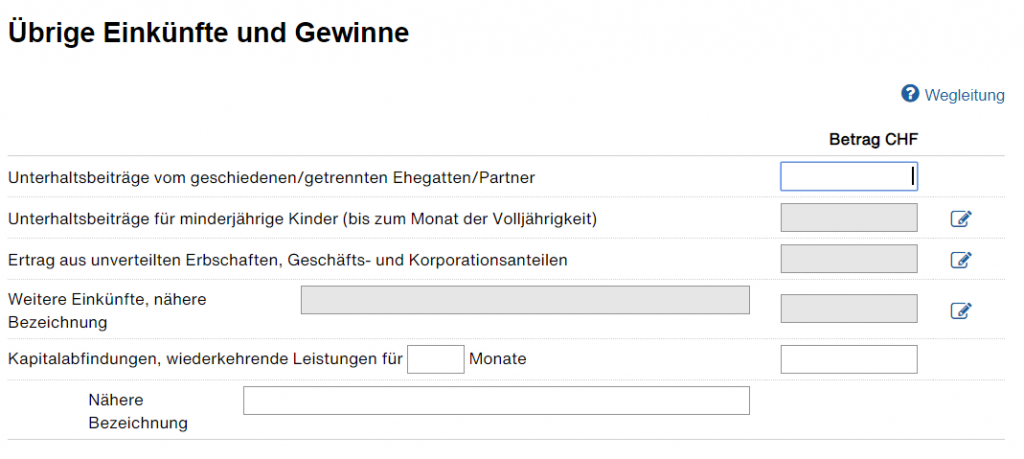Viewport: 1024px width, 459px height.
Task: Click edit icon for Ertrag aus unverteilten Erbschaften
Action: (x=961, y=260)
